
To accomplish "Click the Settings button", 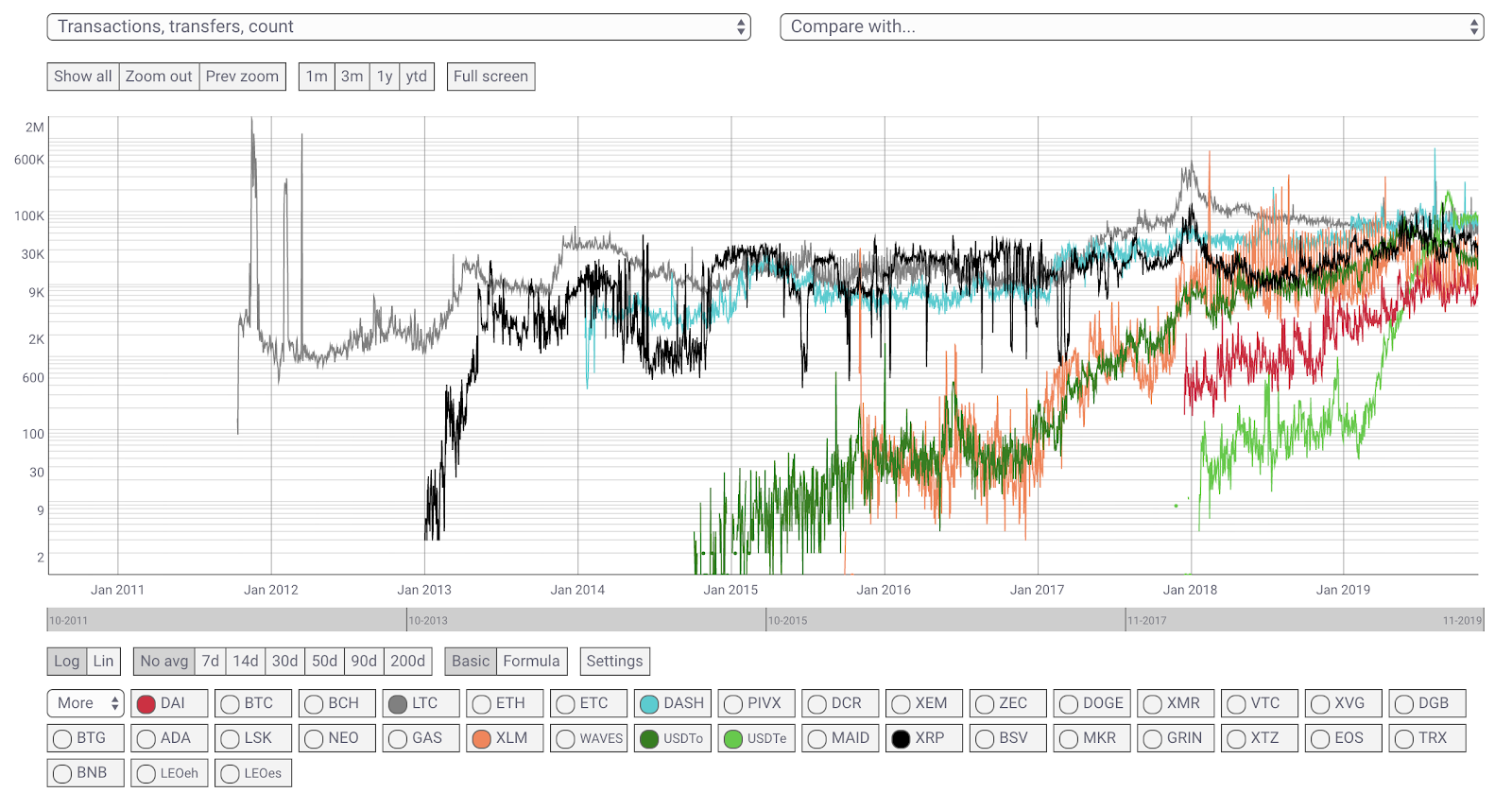I will click(614, 661).
